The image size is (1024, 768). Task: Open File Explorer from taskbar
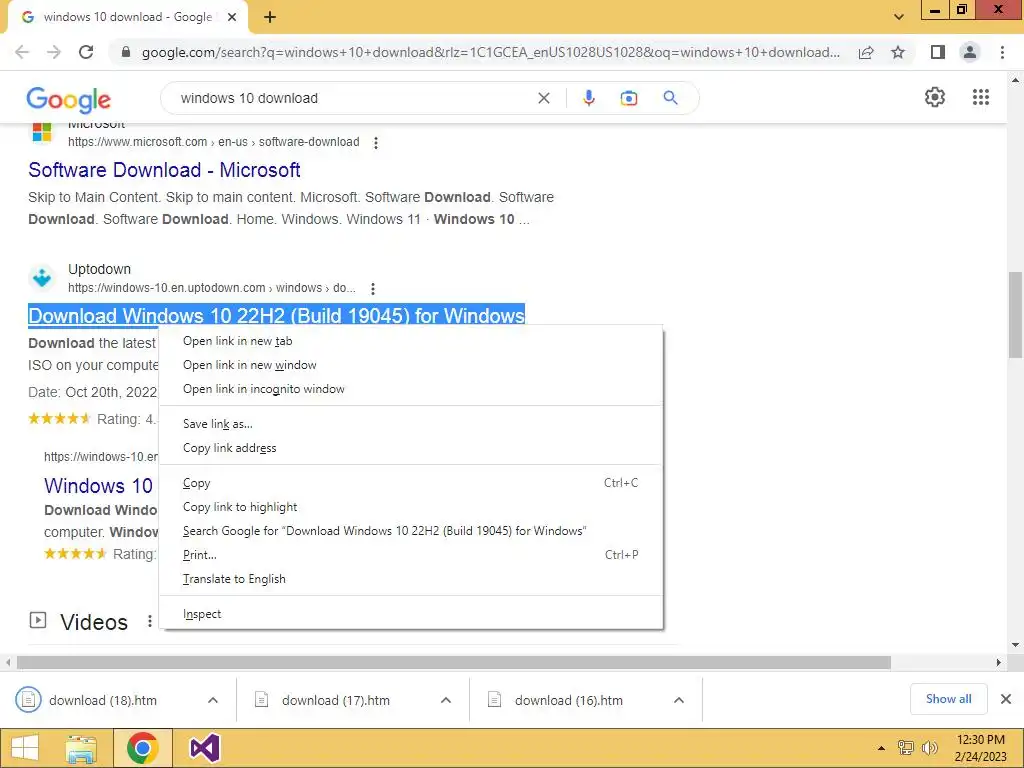[80, 748]
